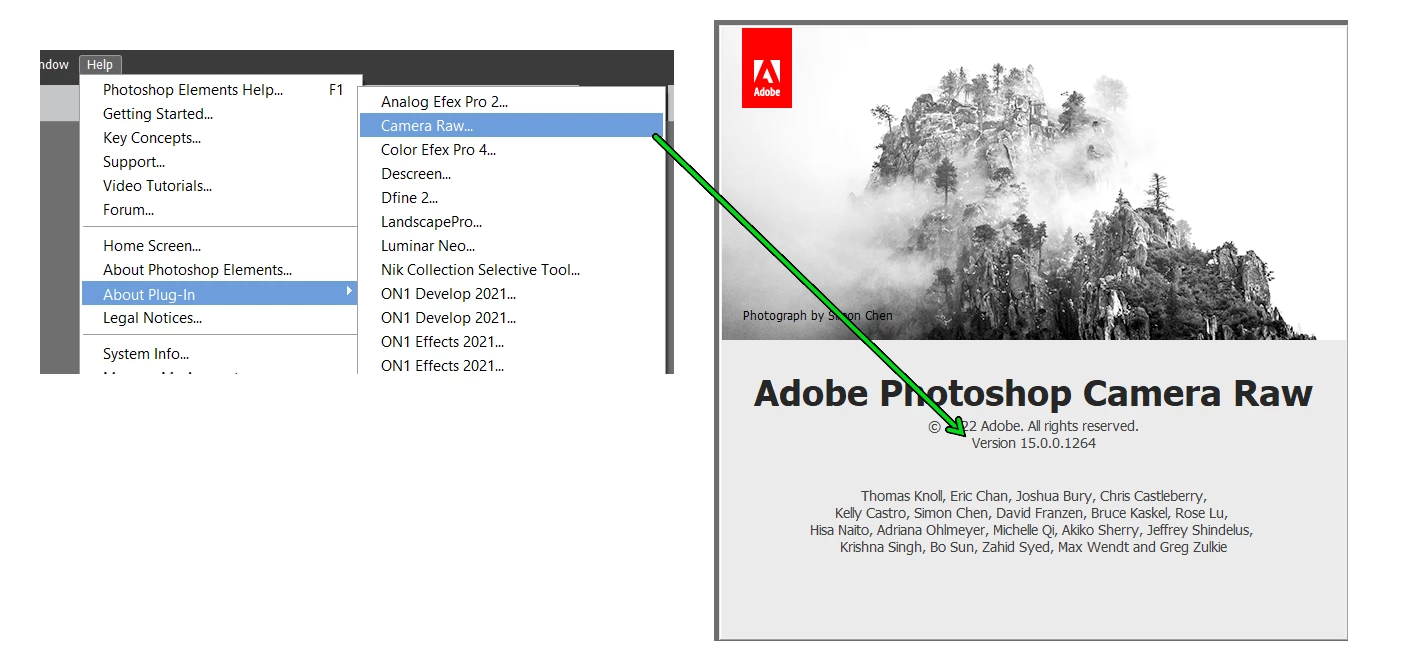This screenshot has width=1408, height=661.
Task: Click credits line starting 'Hisa Naito'
Action: 1031,530
